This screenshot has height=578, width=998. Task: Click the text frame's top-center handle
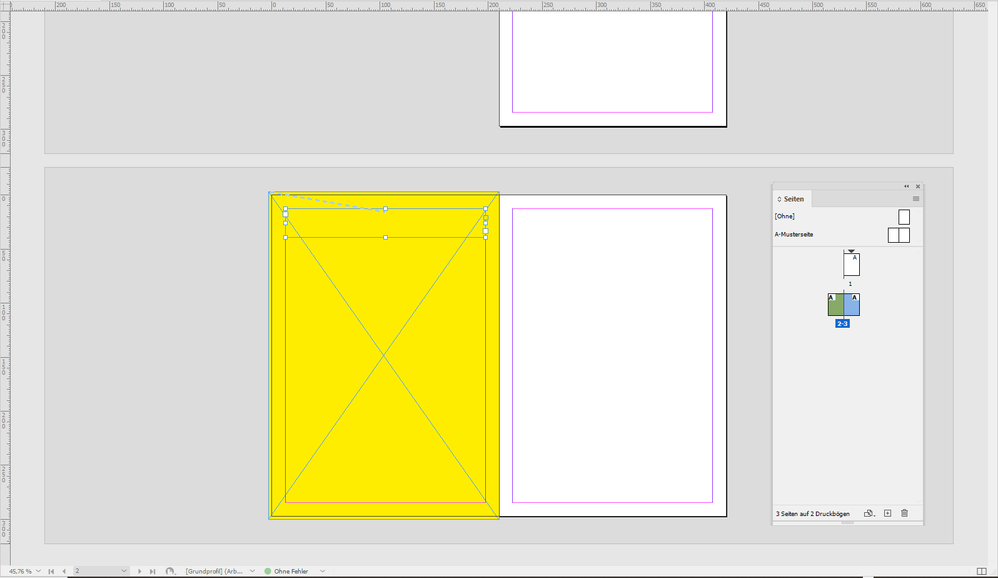point(385,209)
